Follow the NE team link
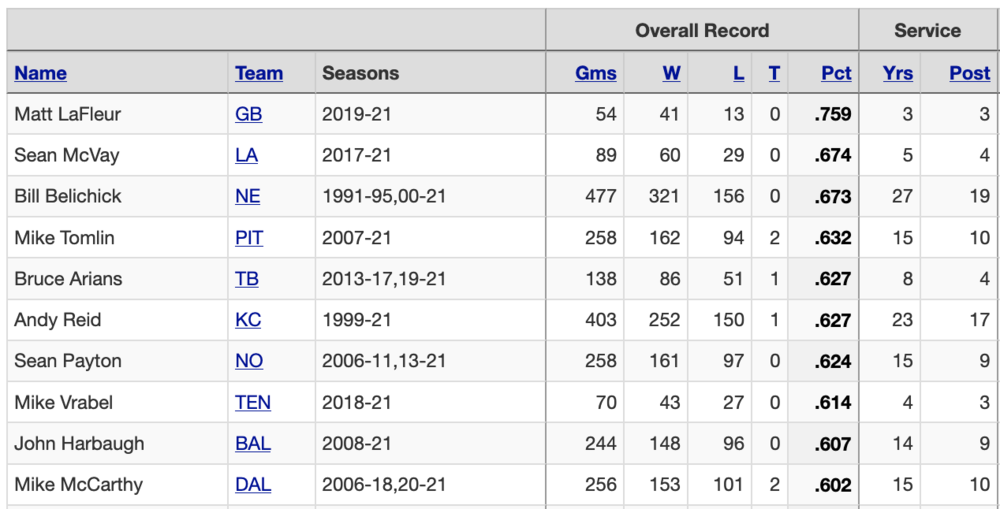1000x509 pixels. point(248,196)
